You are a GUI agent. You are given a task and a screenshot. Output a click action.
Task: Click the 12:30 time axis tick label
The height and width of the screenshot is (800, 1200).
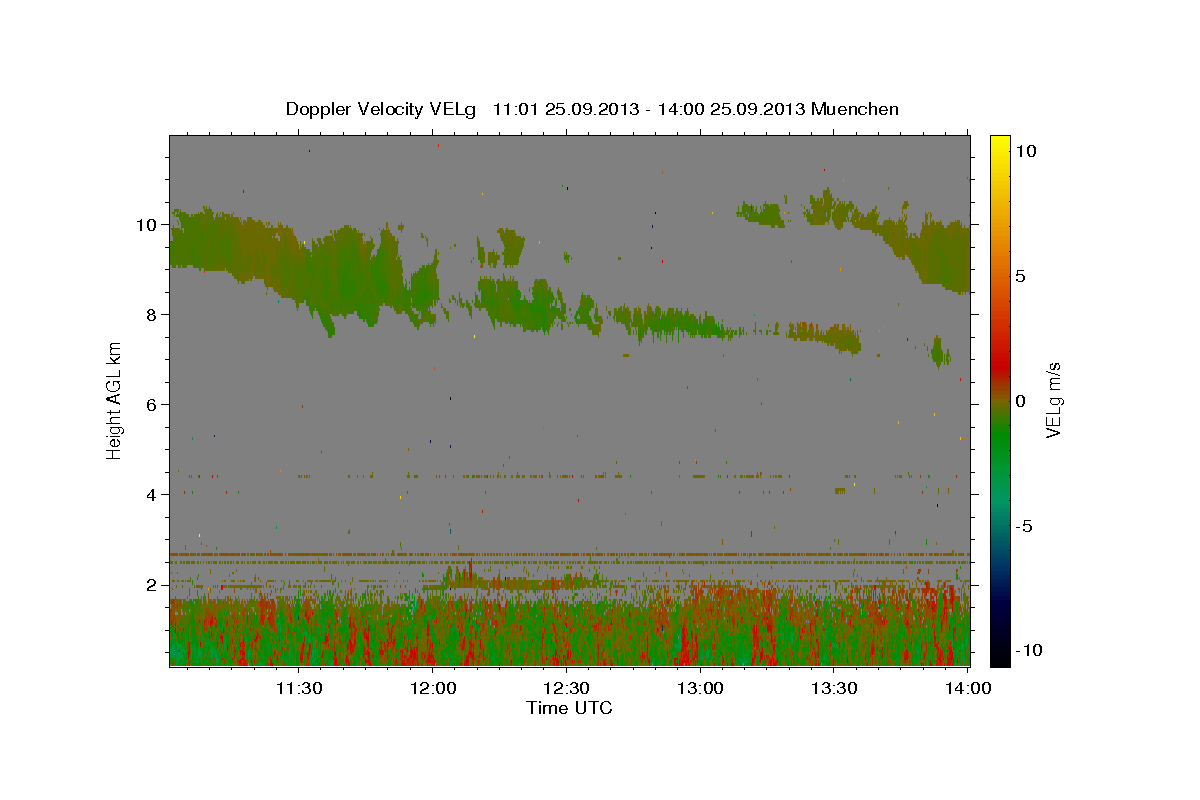567,688
